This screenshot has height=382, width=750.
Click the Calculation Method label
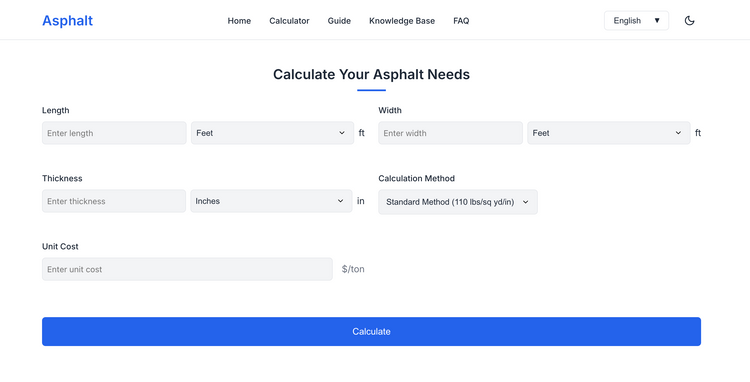(416, 178)
